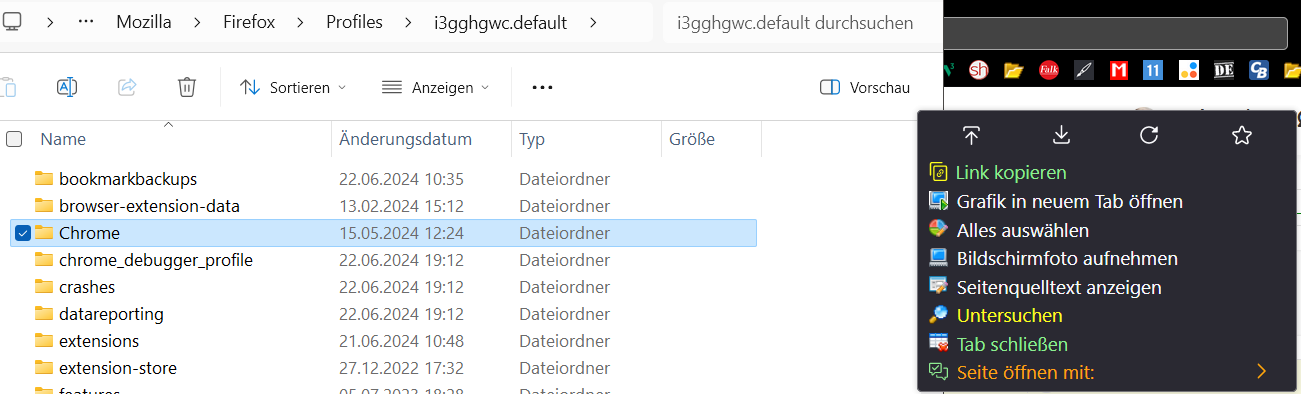Click the reload icon in context menu

[x=1150, y=135]
